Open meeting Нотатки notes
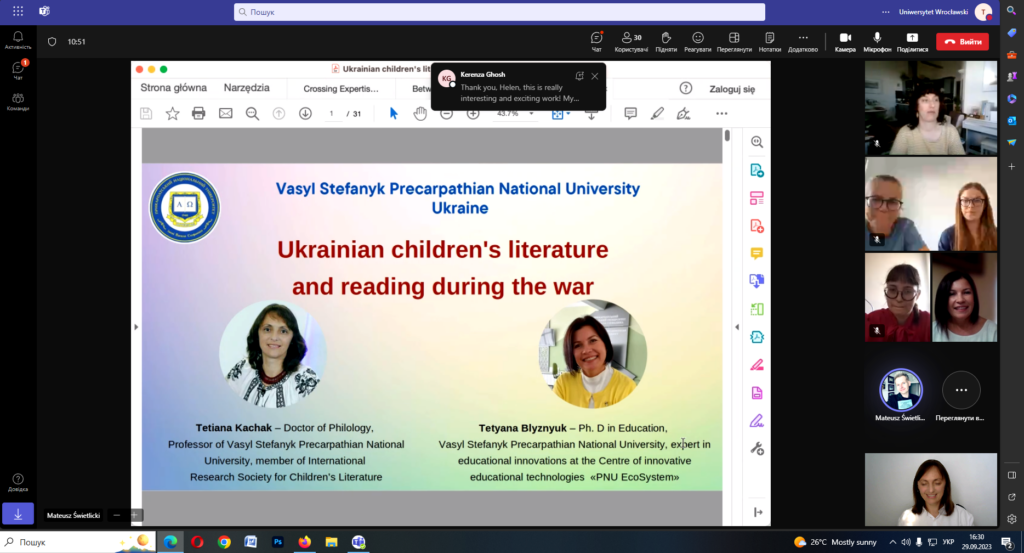 [769, 40]
